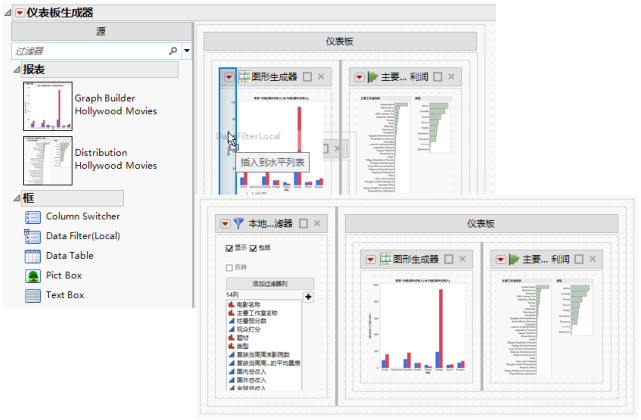Select 国内总收入 in the filter column list

(x=251, y=372)
